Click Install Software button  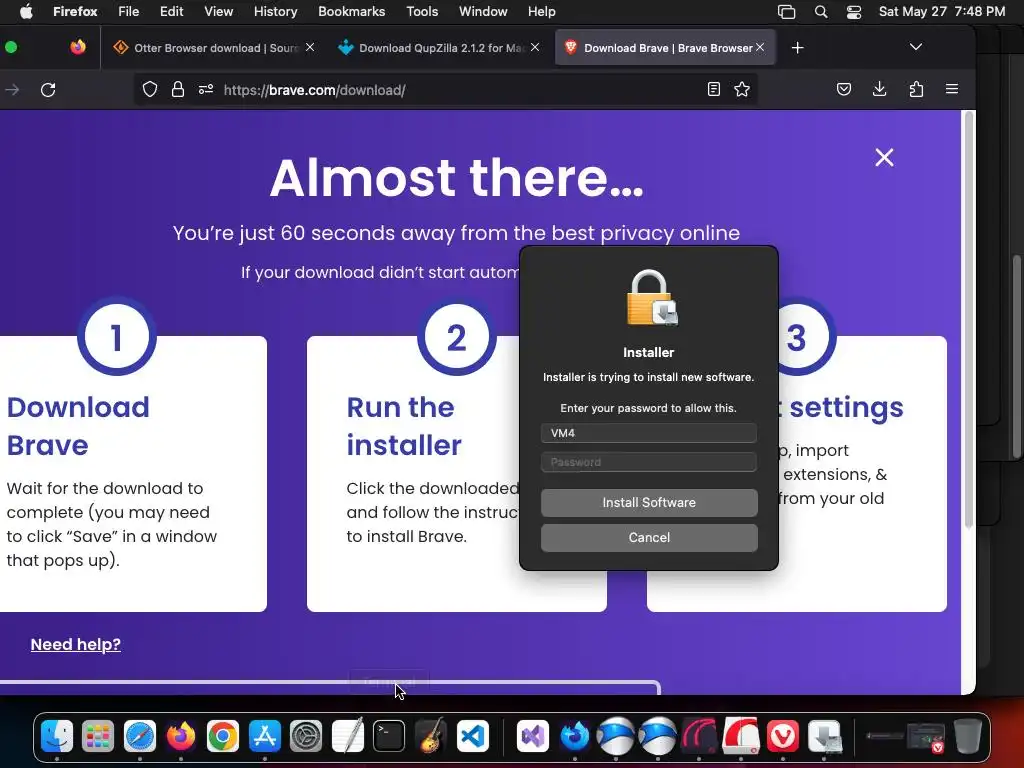coord(649,503)
